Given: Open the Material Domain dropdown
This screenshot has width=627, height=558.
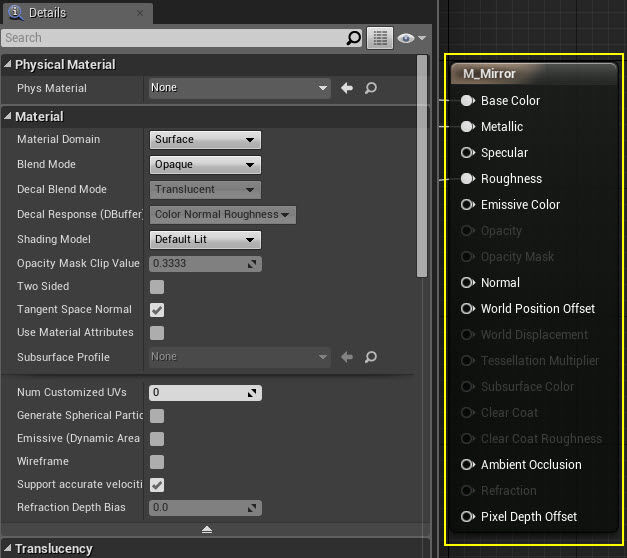Looking at the screenshot, I should point(205,140).
